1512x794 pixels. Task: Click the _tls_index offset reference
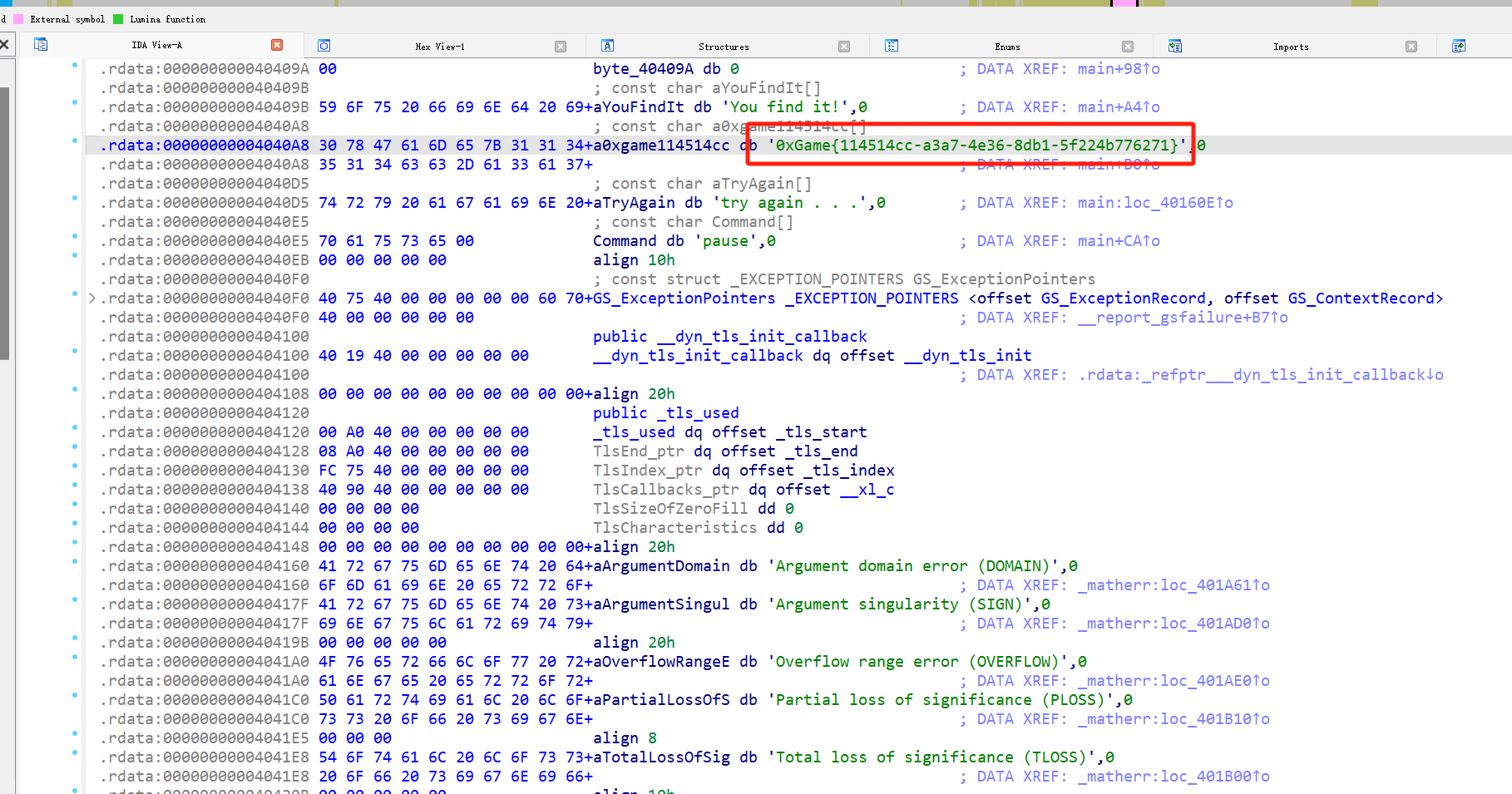(849, 471)
